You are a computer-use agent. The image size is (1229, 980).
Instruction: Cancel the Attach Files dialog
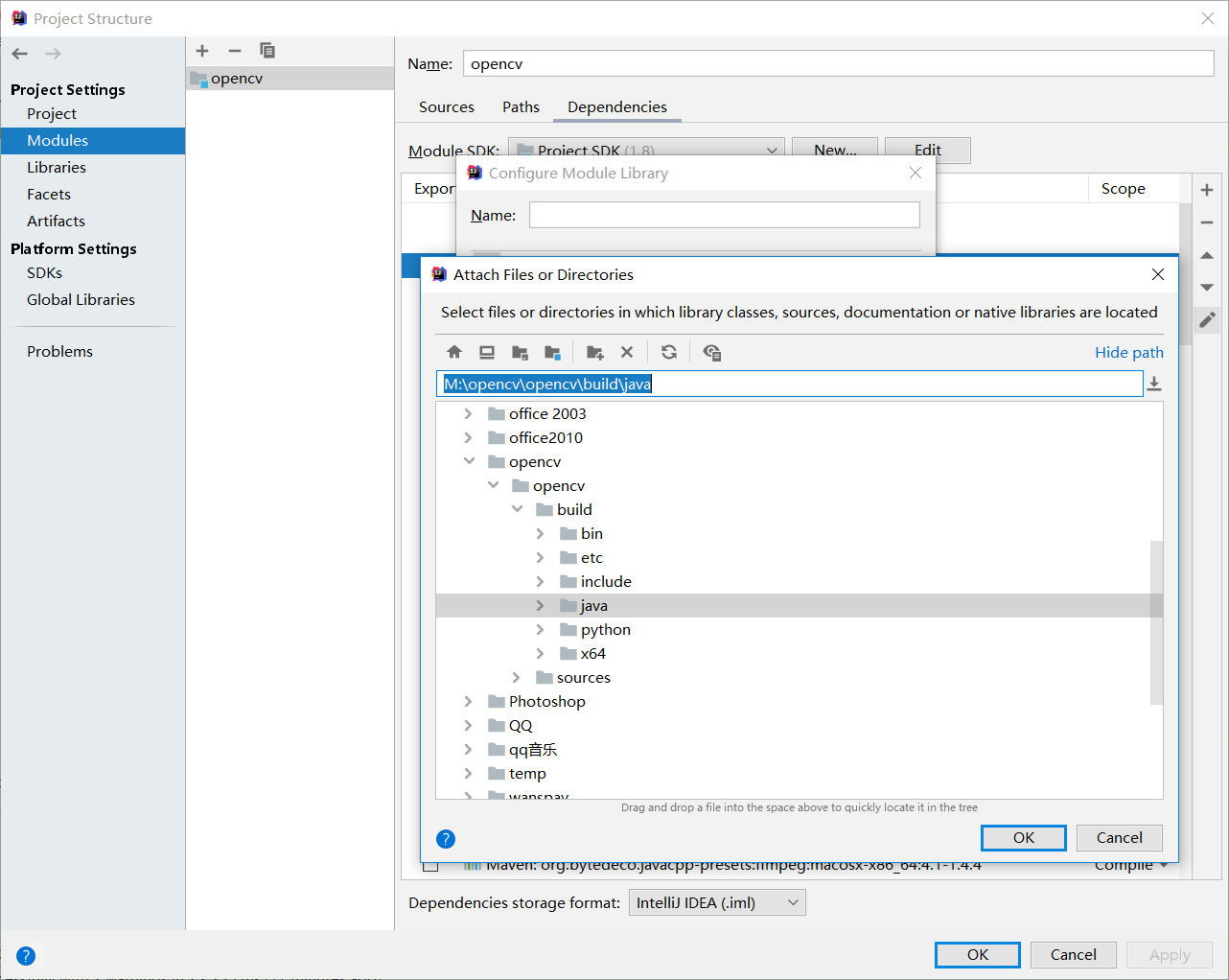click(x=1120, y=837)
